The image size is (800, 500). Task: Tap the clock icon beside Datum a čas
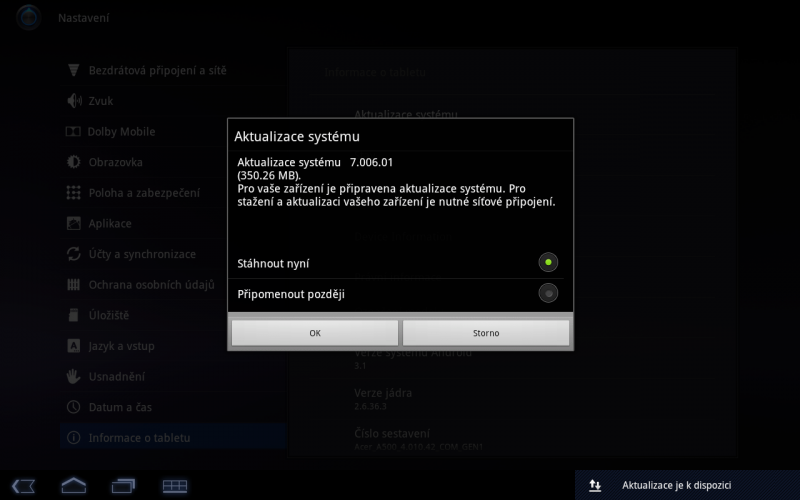73,407
